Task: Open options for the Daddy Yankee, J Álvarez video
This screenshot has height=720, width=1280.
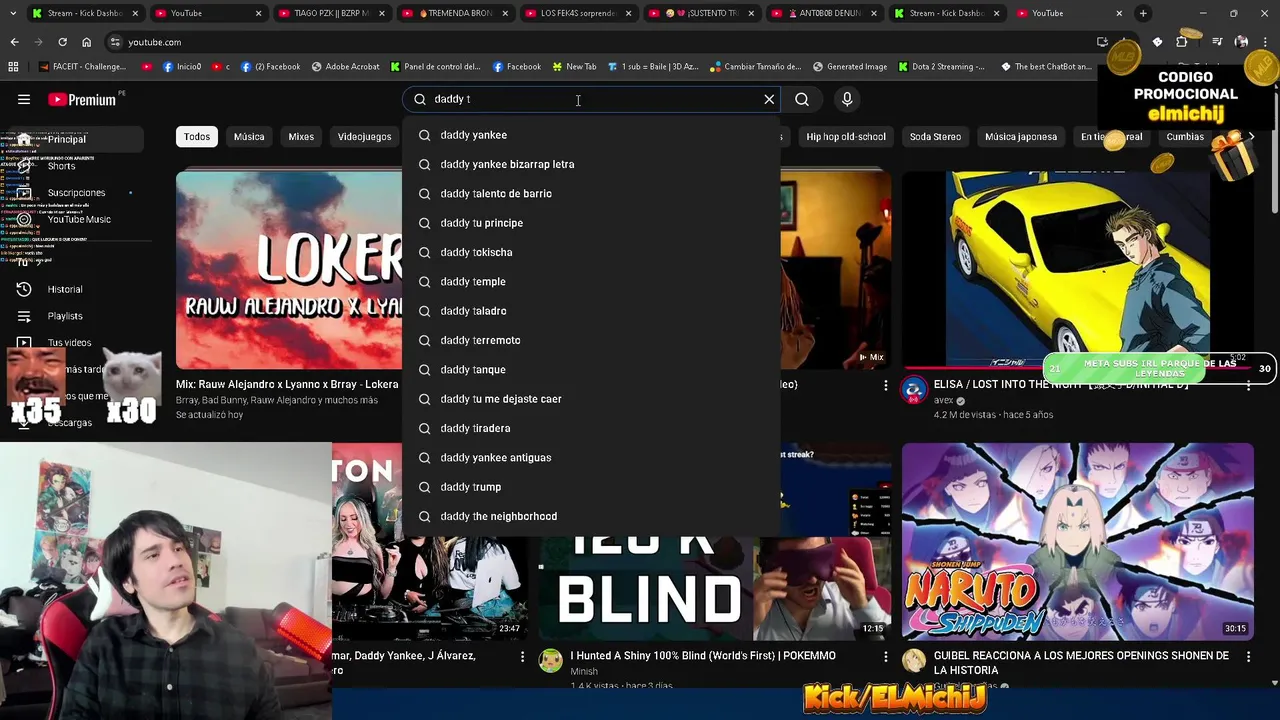Action: (x=522, y=657)
